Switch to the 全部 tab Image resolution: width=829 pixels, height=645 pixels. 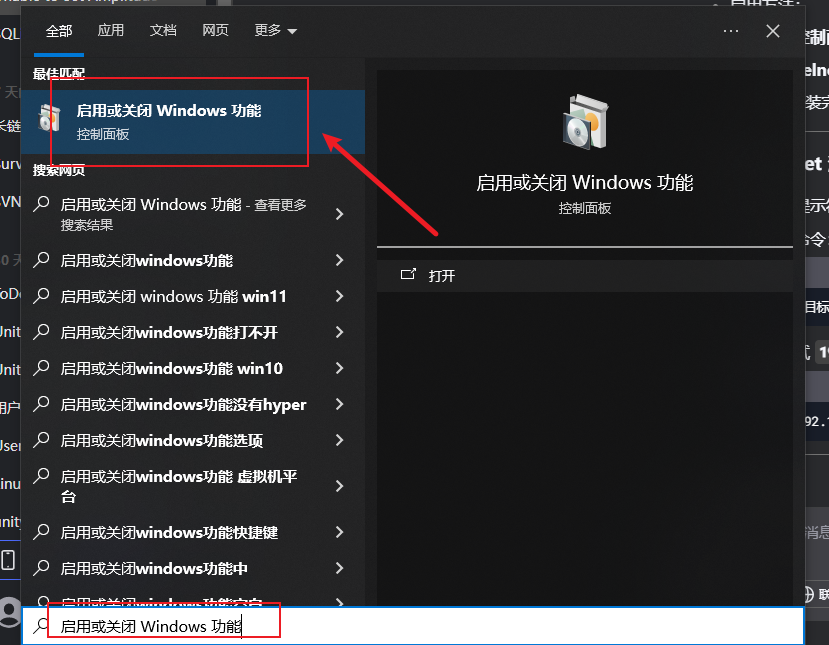[59, 31]
